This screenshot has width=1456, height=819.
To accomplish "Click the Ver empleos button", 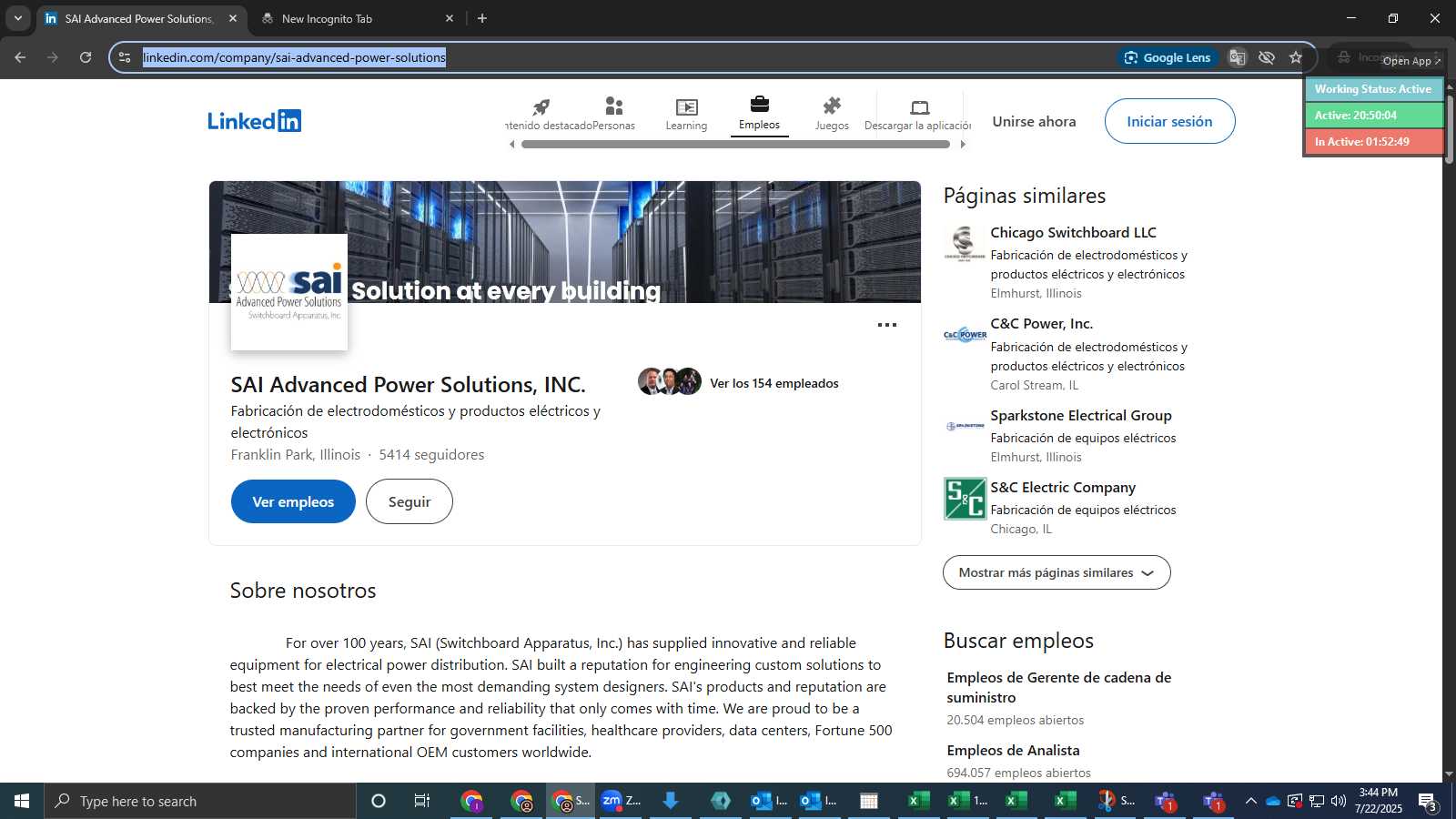I will (293, 501).
